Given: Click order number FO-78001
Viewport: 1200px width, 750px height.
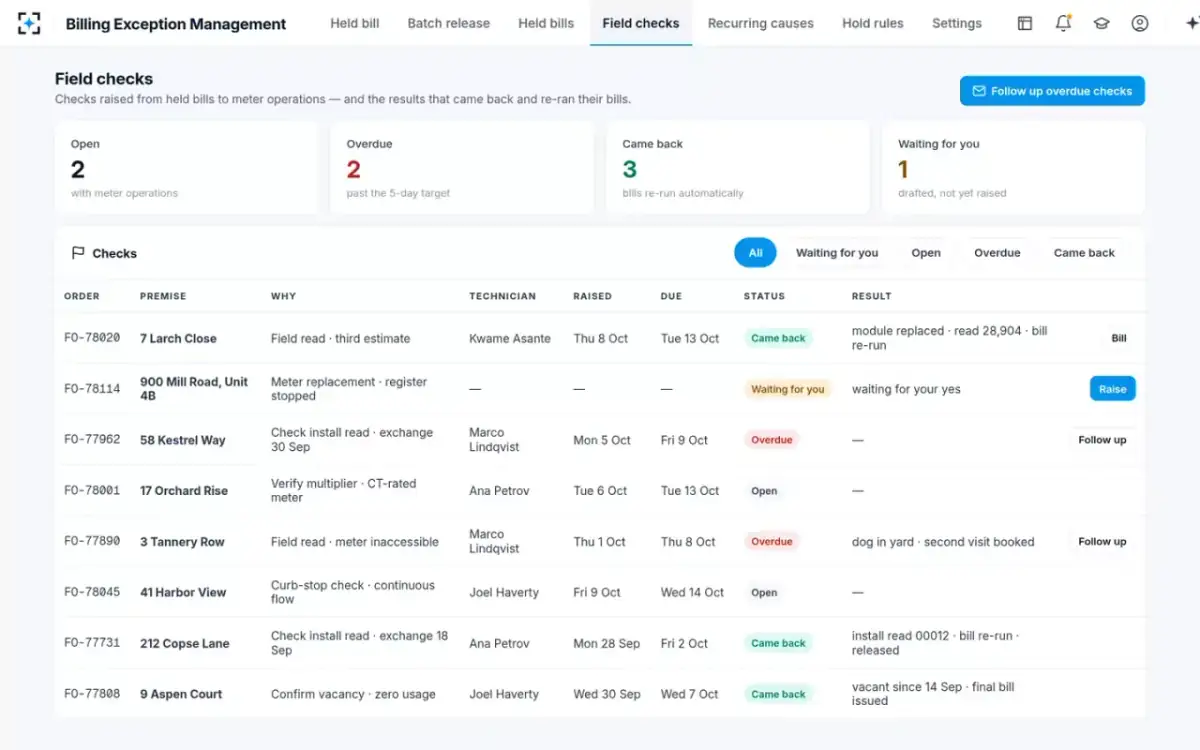Looking at the screenshot, I should tap(92, 491).
